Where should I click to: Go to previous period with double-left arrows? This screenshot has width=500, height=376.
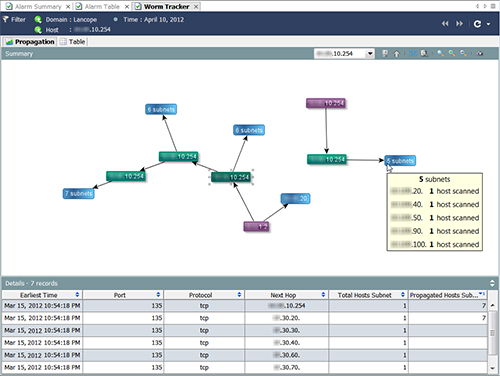point(445,24)
